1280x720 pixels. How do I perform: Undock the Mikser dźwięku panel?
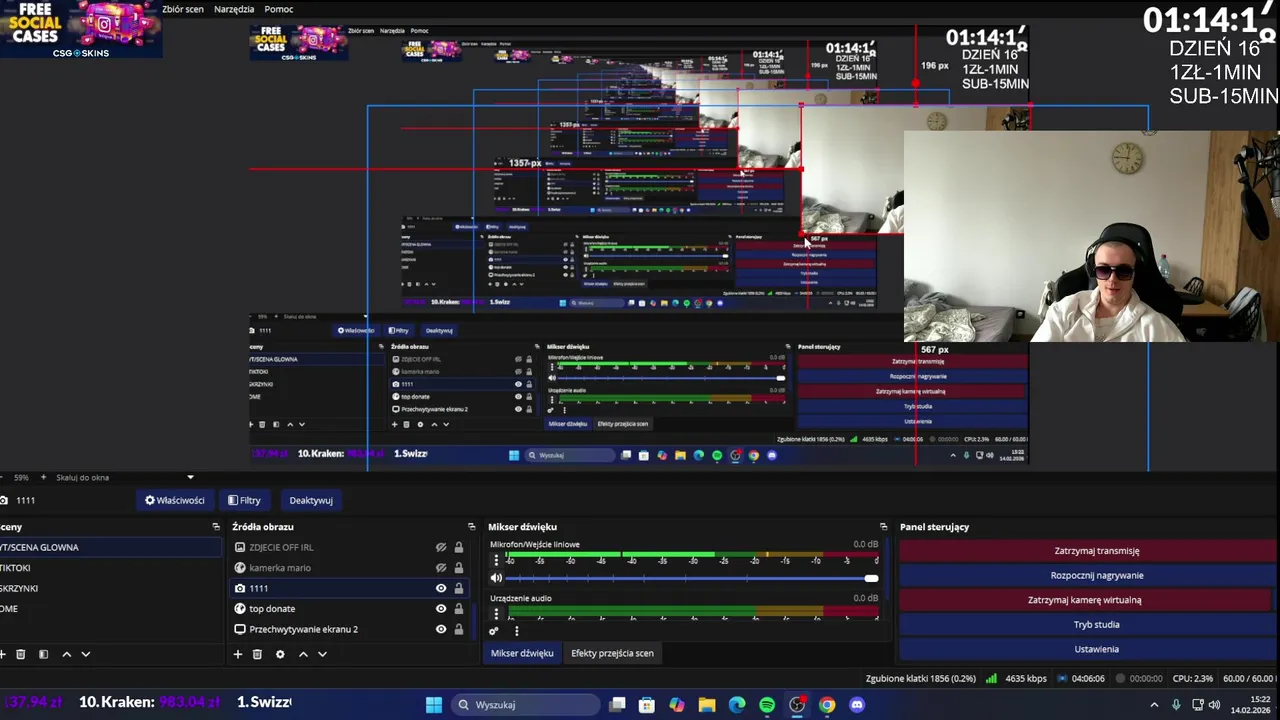(x=883, y=527)
